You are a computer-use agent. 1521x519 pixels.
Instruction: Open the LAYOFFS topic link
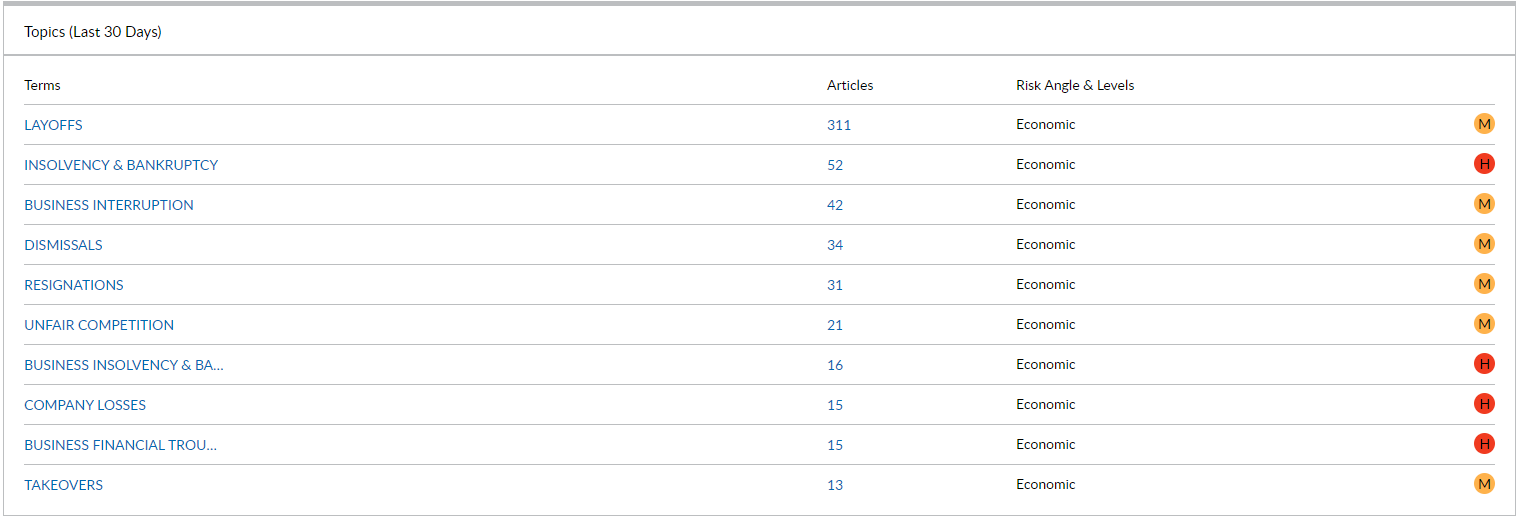click(x=53, y=125)
